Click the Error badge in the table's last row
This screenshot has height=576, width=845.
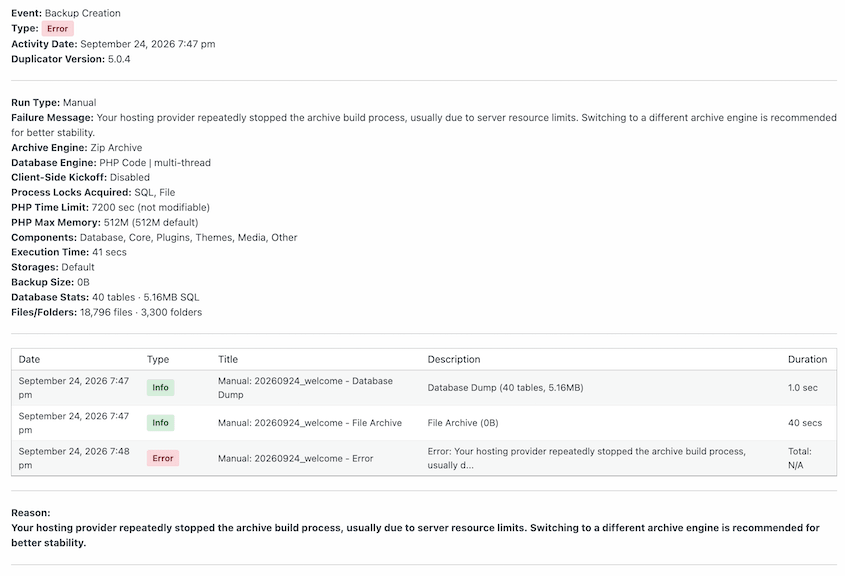tap(163, 459)
